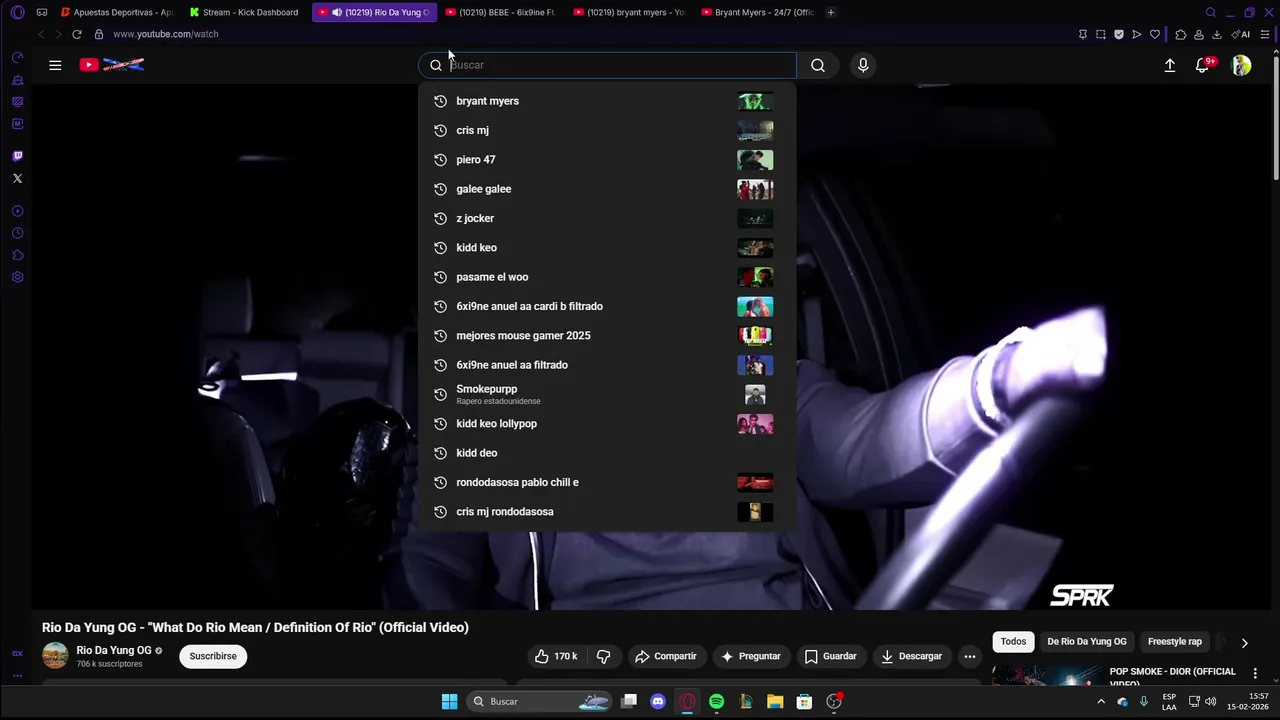The image size is (1280, 720).
Task: Go to YouTube home via logo
Action: 112,65
